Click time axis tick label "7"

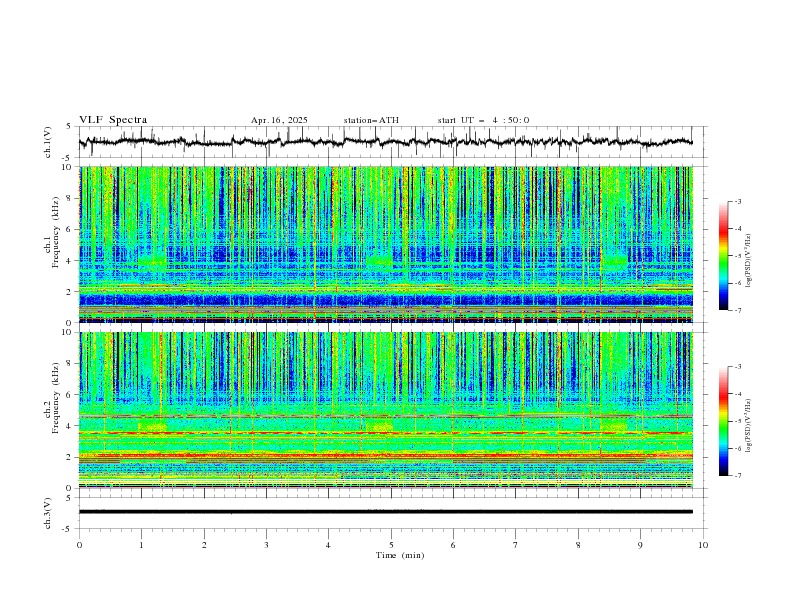[x=516, y=545]
